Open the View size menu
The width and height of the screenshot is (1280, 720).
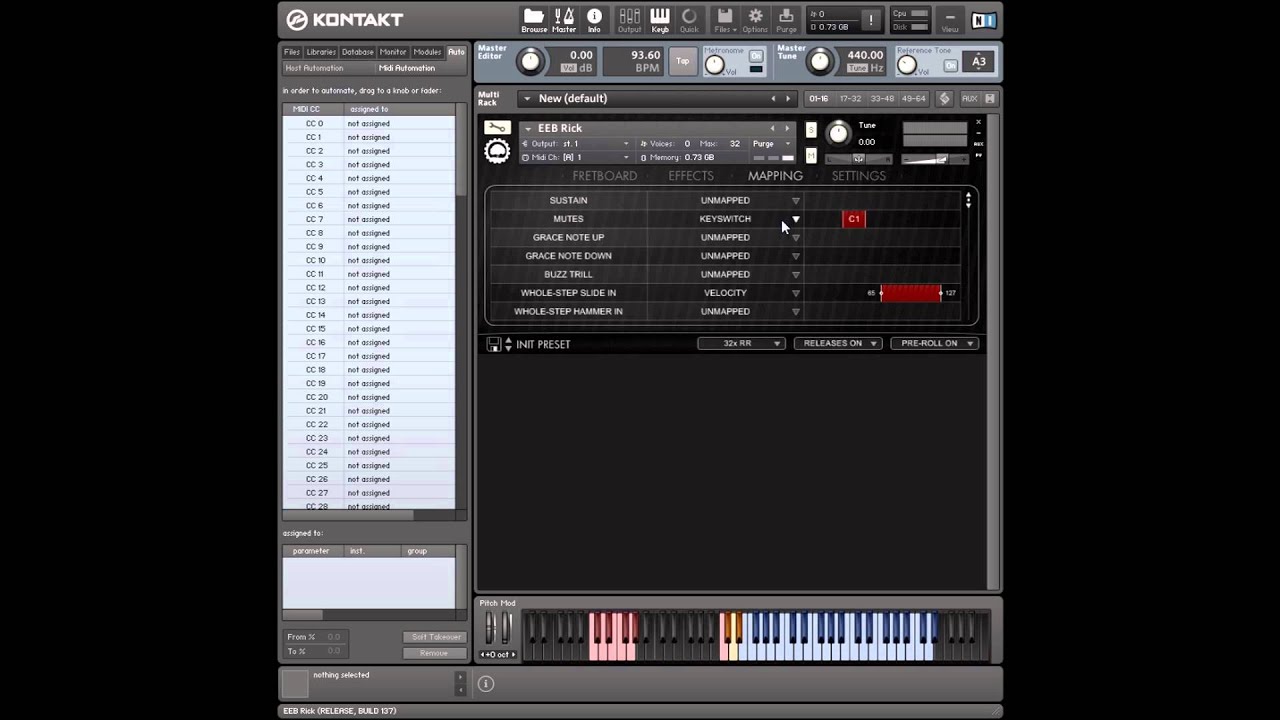(x=950, y=20)
